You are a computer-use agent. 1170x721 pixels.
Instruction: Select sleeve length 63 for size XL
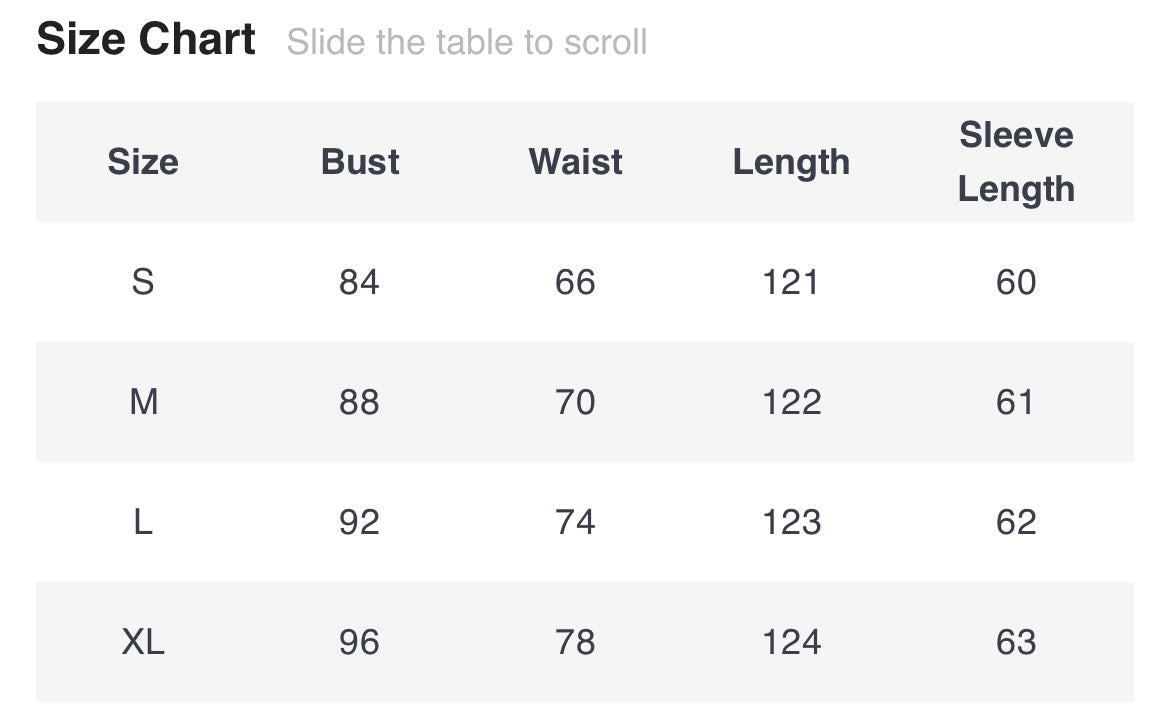coord(1016,642)
